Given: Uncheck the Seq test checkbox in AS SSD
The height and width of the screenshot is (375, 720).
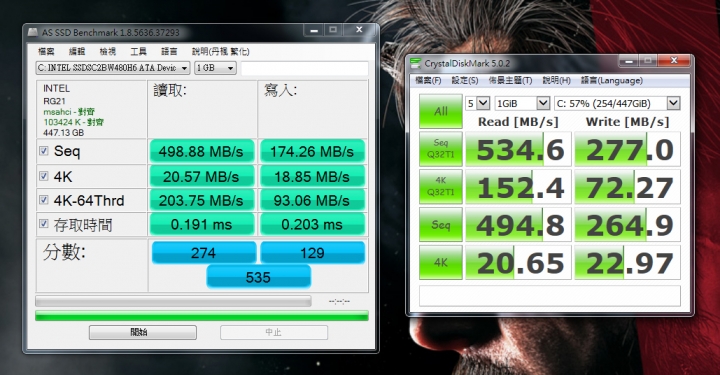Looking at the screenshot, I should [44, 151].
